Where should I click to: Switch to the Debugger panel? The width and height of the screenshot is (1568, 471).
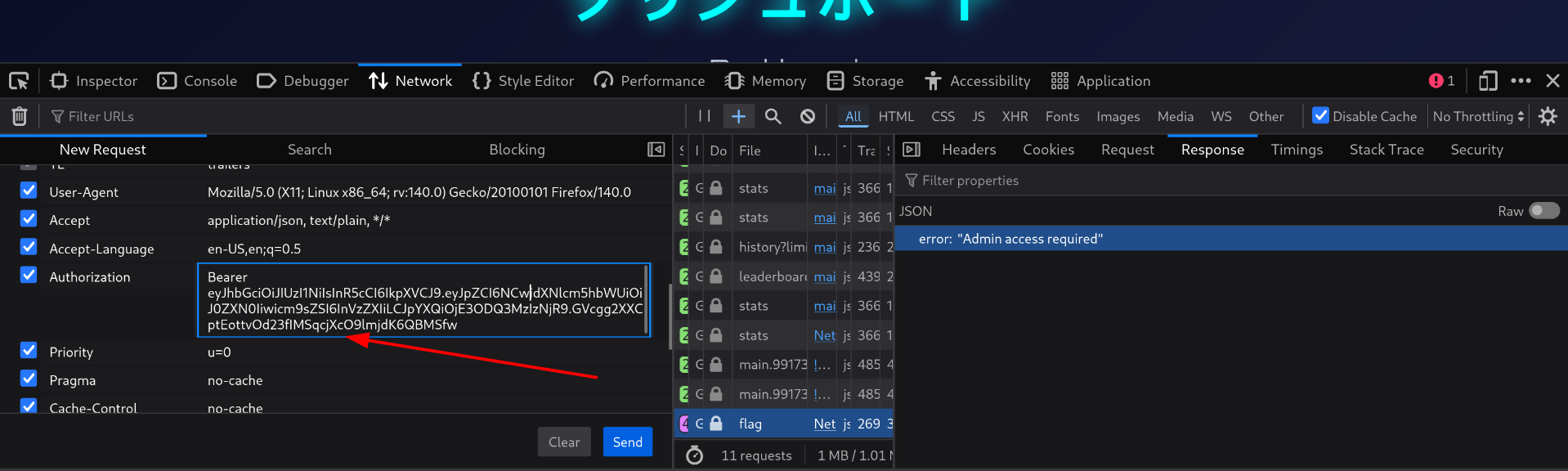click(302, 81)
